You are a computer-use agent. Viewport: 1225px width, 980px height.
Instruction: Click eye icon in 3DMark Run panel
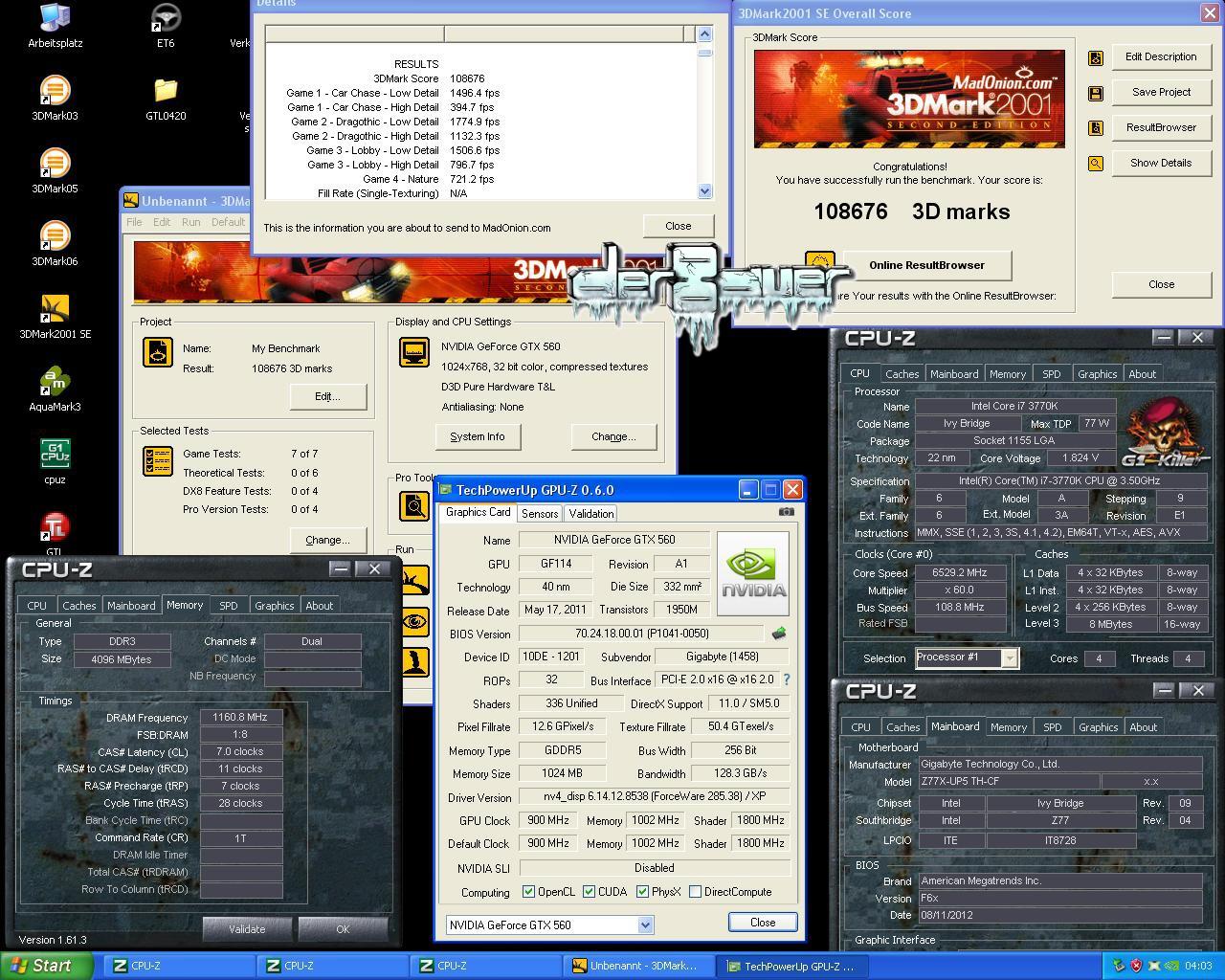[x=414, y=621]
